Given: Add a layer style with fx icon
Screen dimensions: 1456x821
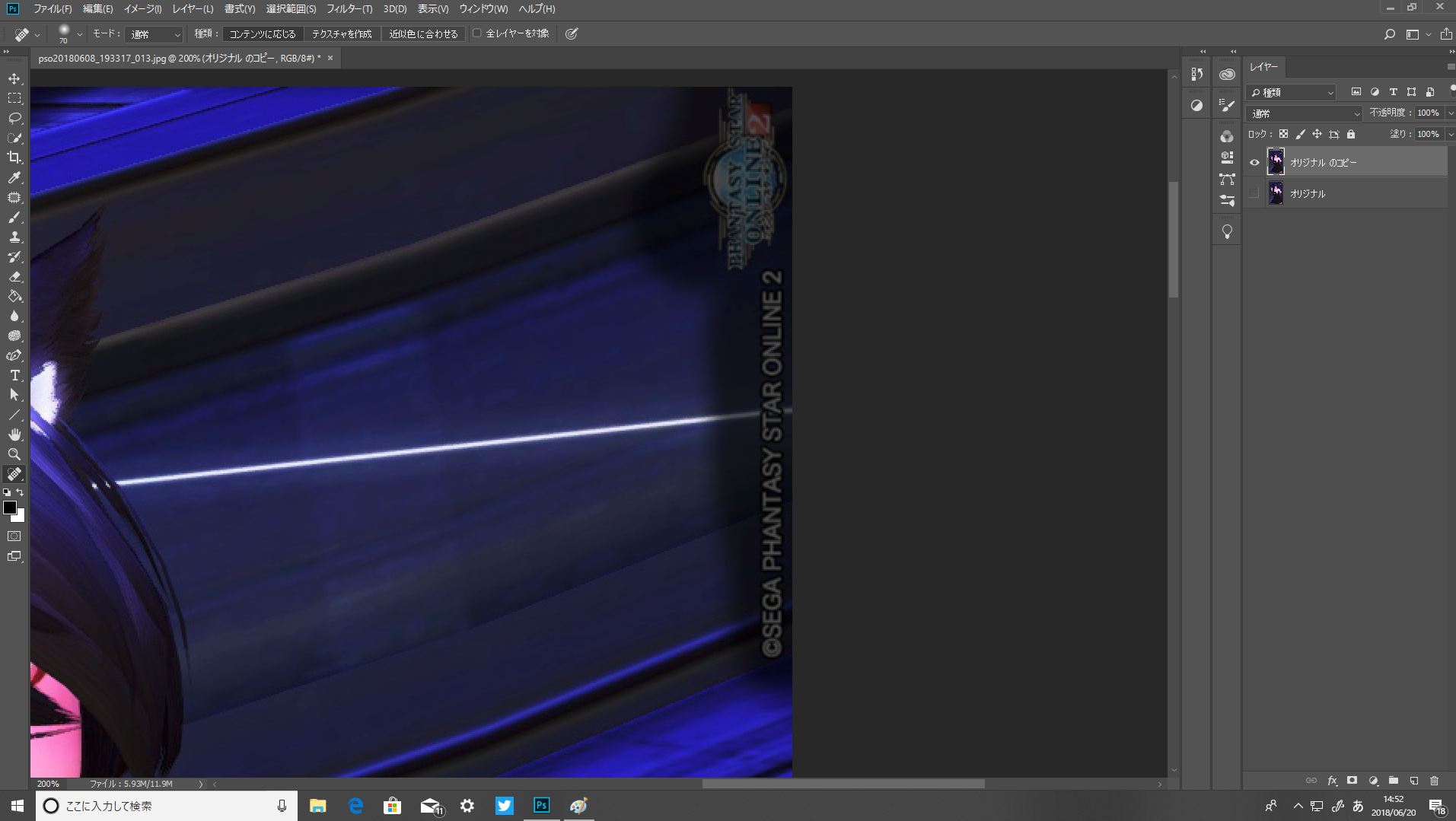Looking at the screenshot, I should (x=1332, y=781).
